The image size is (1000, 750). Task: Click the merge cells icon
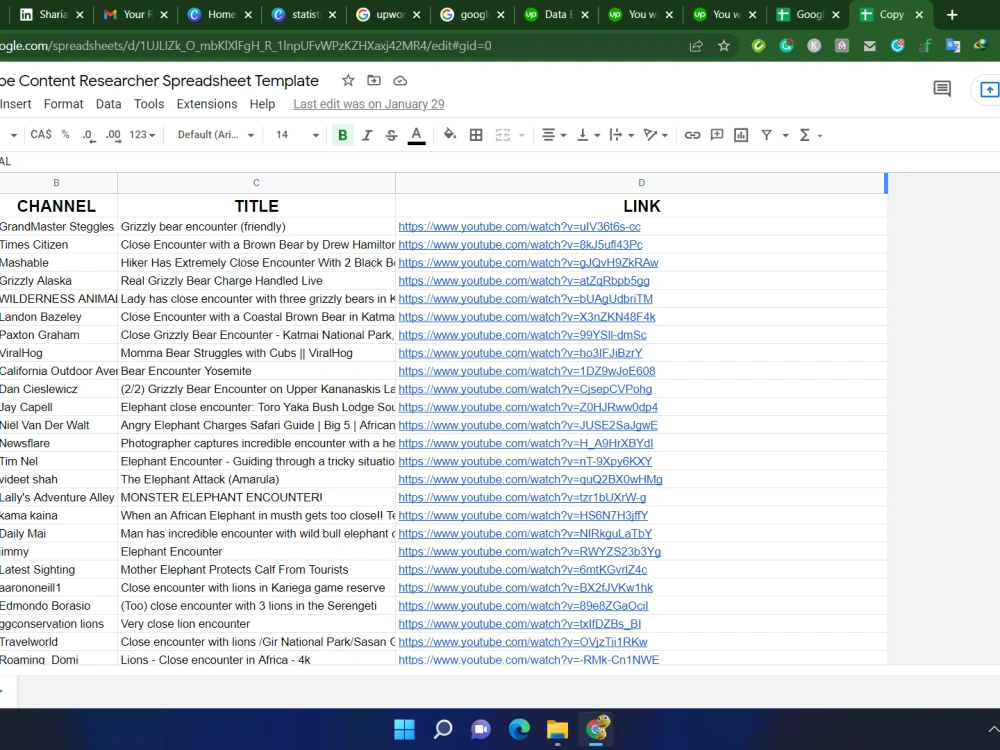tap(503, 135)
